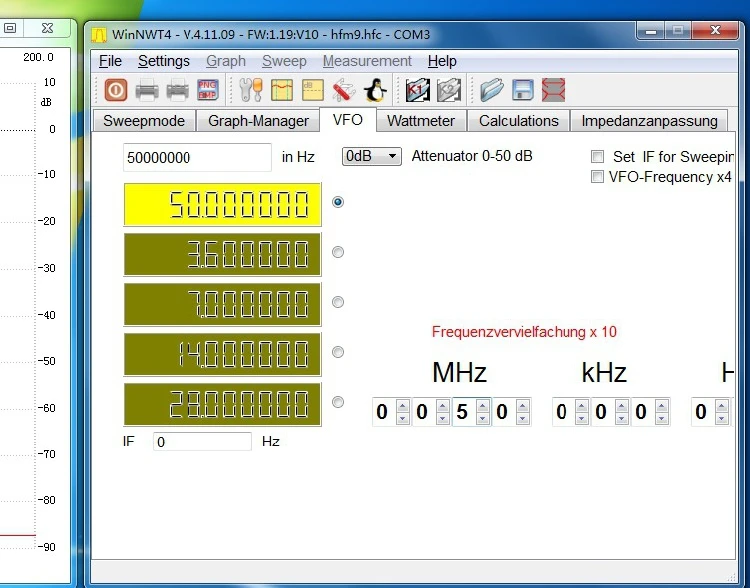
Task: Increase the second MHz digit spinner
Action: 443,406
